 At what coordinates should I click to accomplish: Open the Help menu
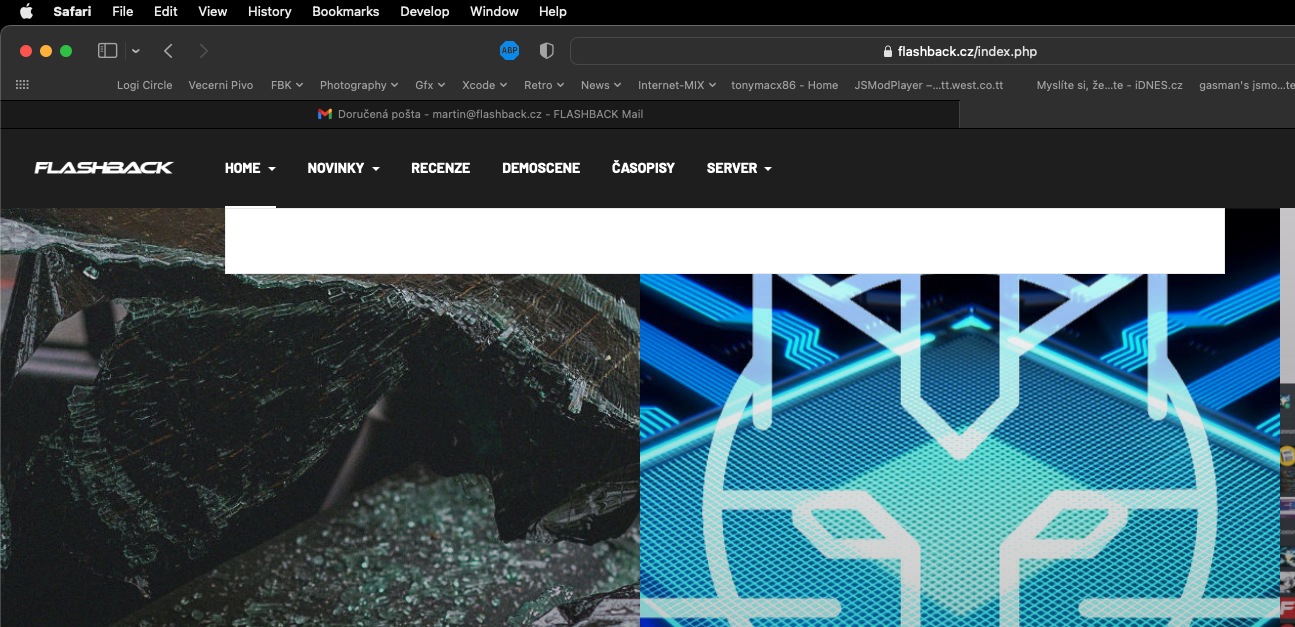[553, 12]
